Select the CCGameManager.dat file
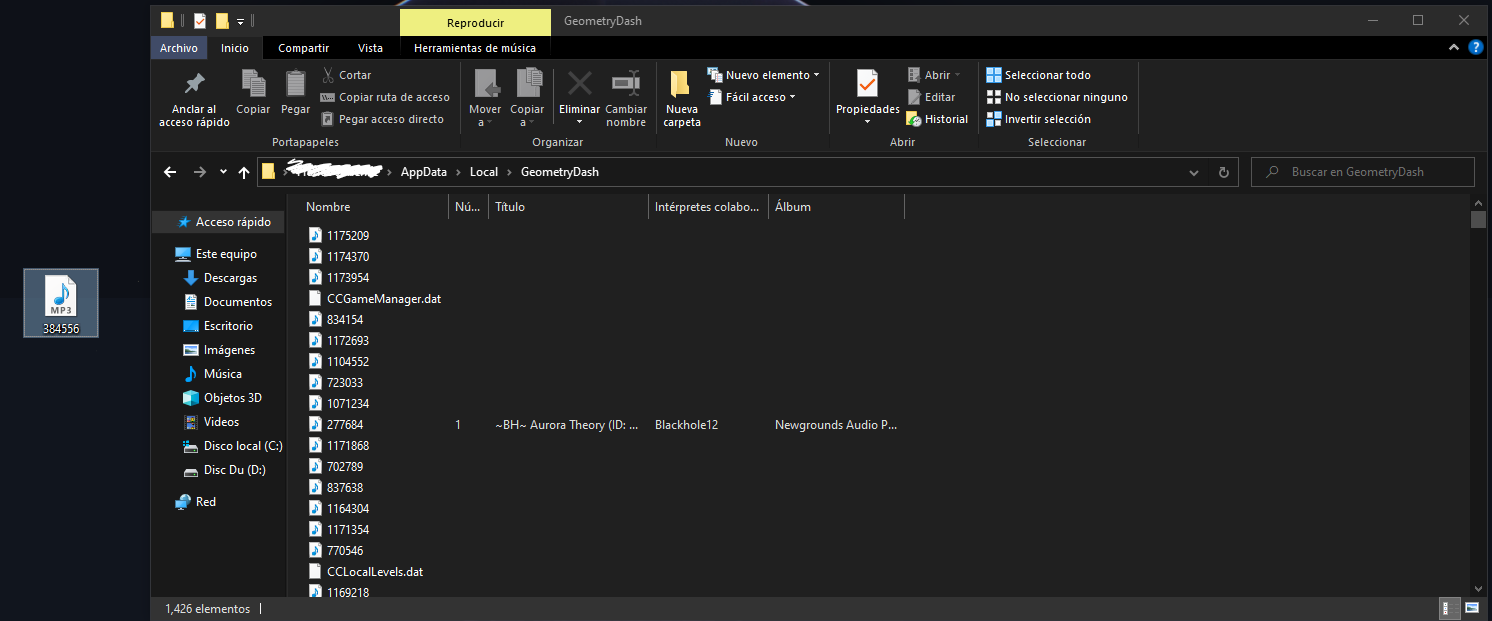Viewport: 1492px width, 621px height. (x=375, y=299)
